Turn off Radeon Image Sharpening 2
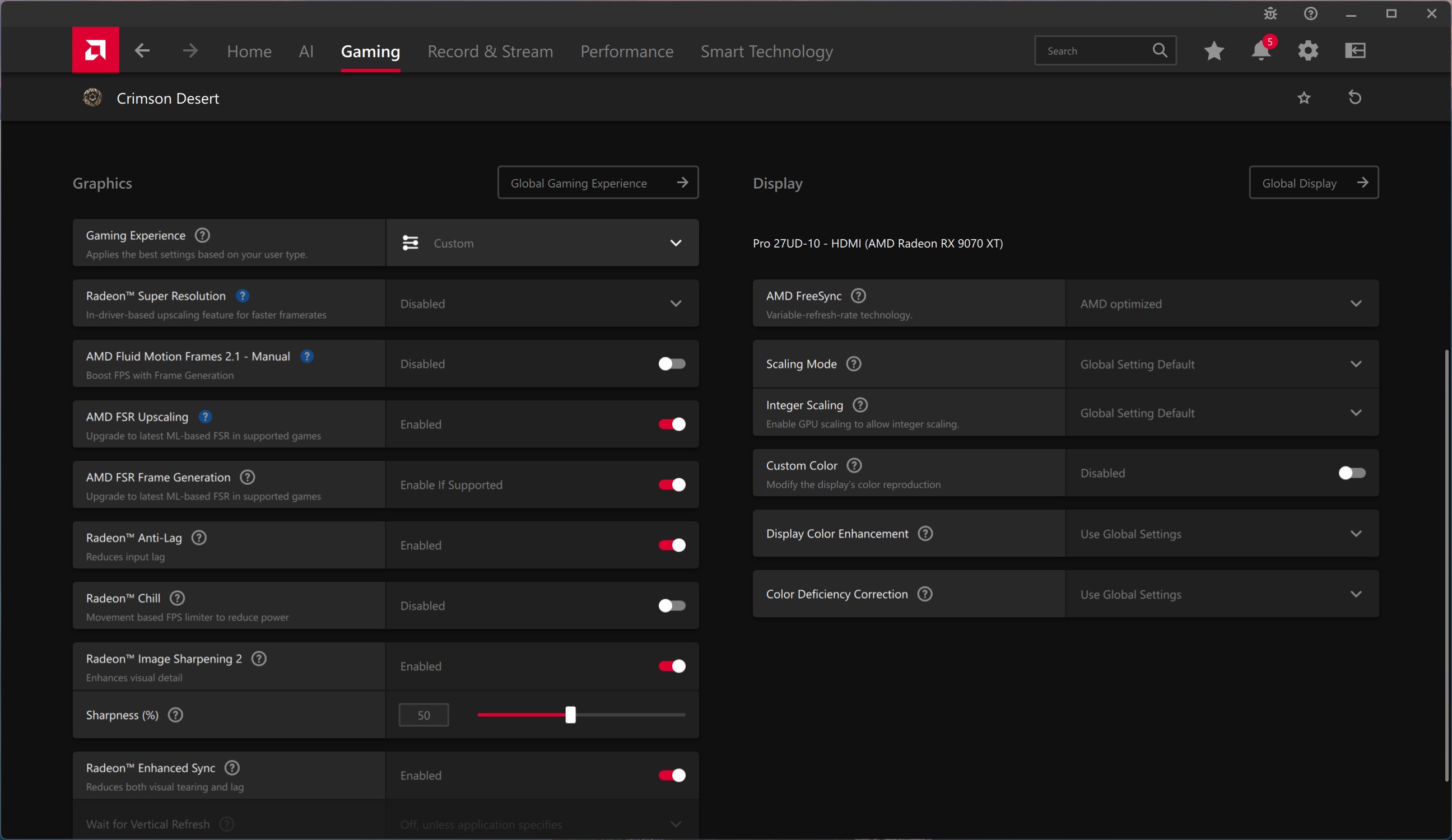Screen dimensions: 1452x840 click(672, 666)
